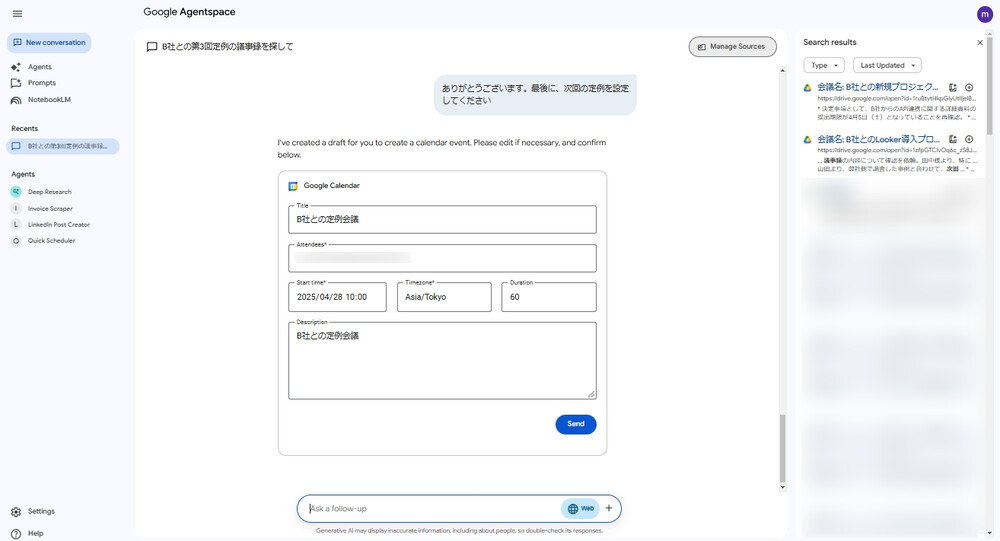Click the Title field of the calendar draft
Image resolution: width=1000 pixels, height=541 pixels.
pos(442,219)
